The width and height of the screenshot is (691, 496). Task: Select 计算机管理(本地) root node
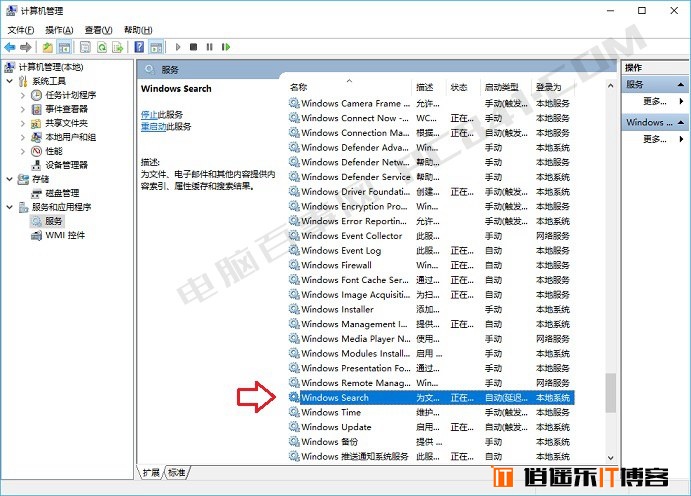(x=51, y=67)
